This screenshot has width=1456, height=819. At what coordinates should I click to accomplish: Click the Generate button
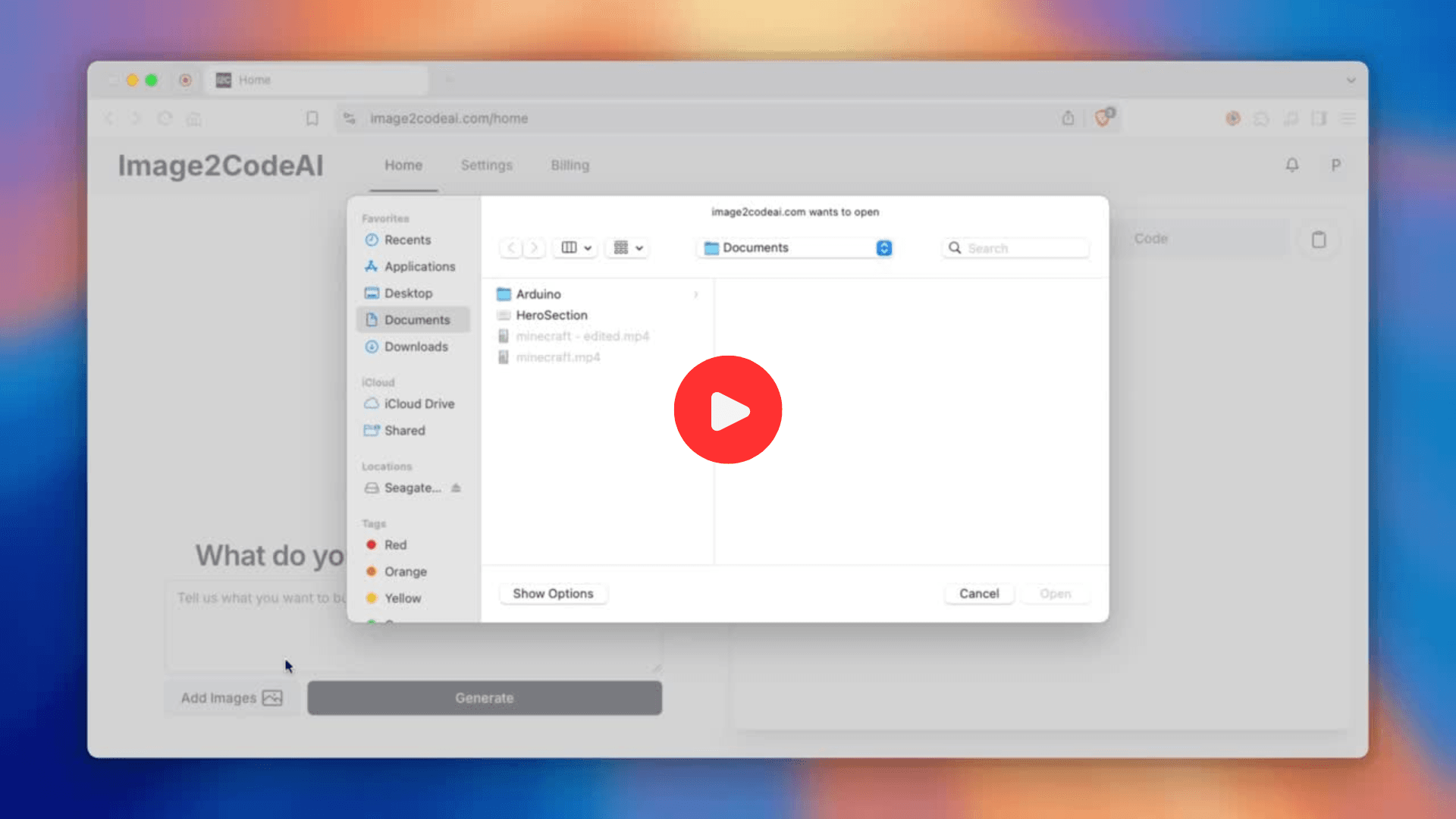coord(484,697)
